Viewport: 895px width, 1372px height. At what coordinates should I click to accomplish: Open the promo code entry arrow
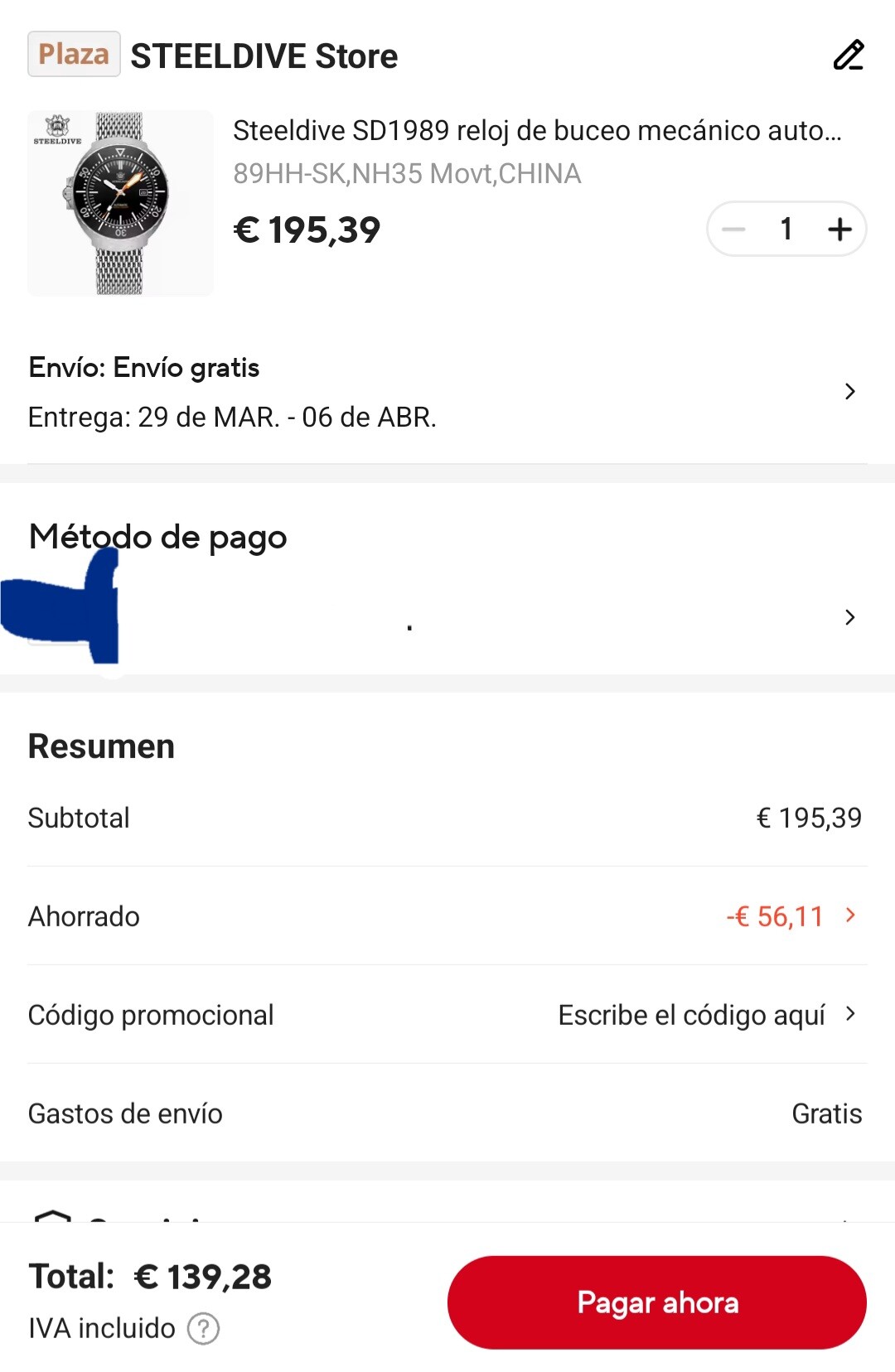pos(850,1014)
